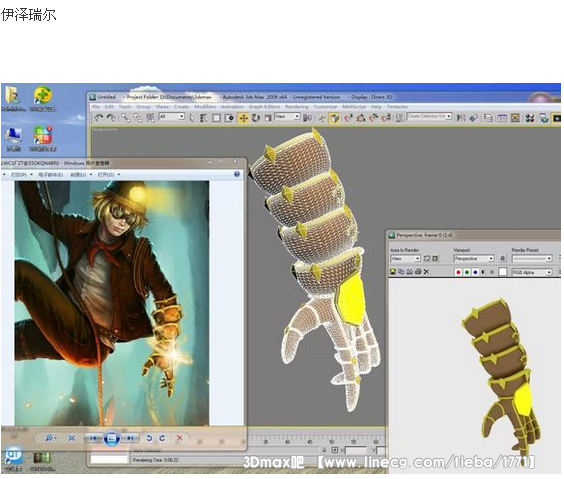Clear the rendered frame with X

[x=426, y=272]
